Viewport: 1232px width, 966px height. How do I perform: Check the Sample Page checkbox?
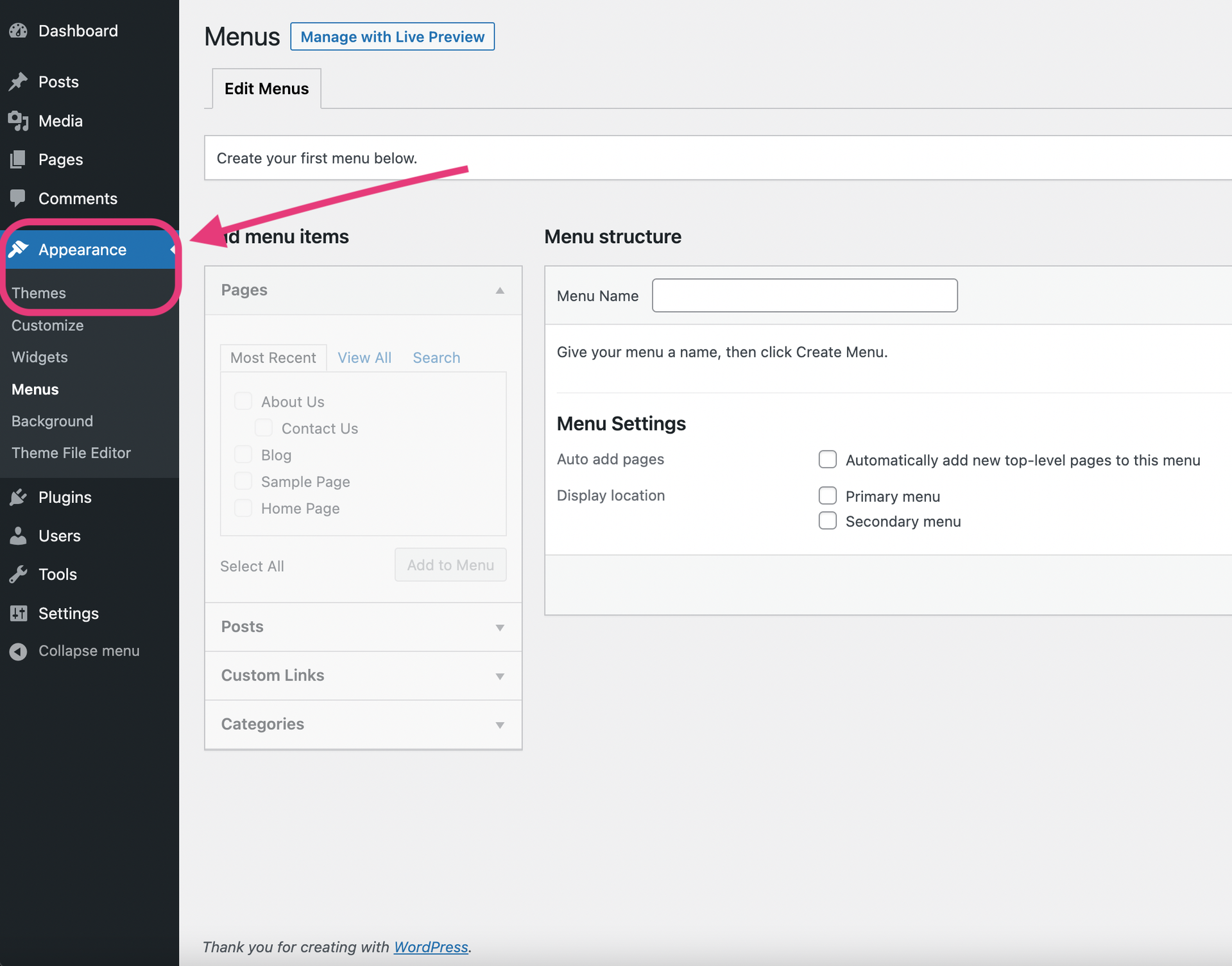pos(243,480)
